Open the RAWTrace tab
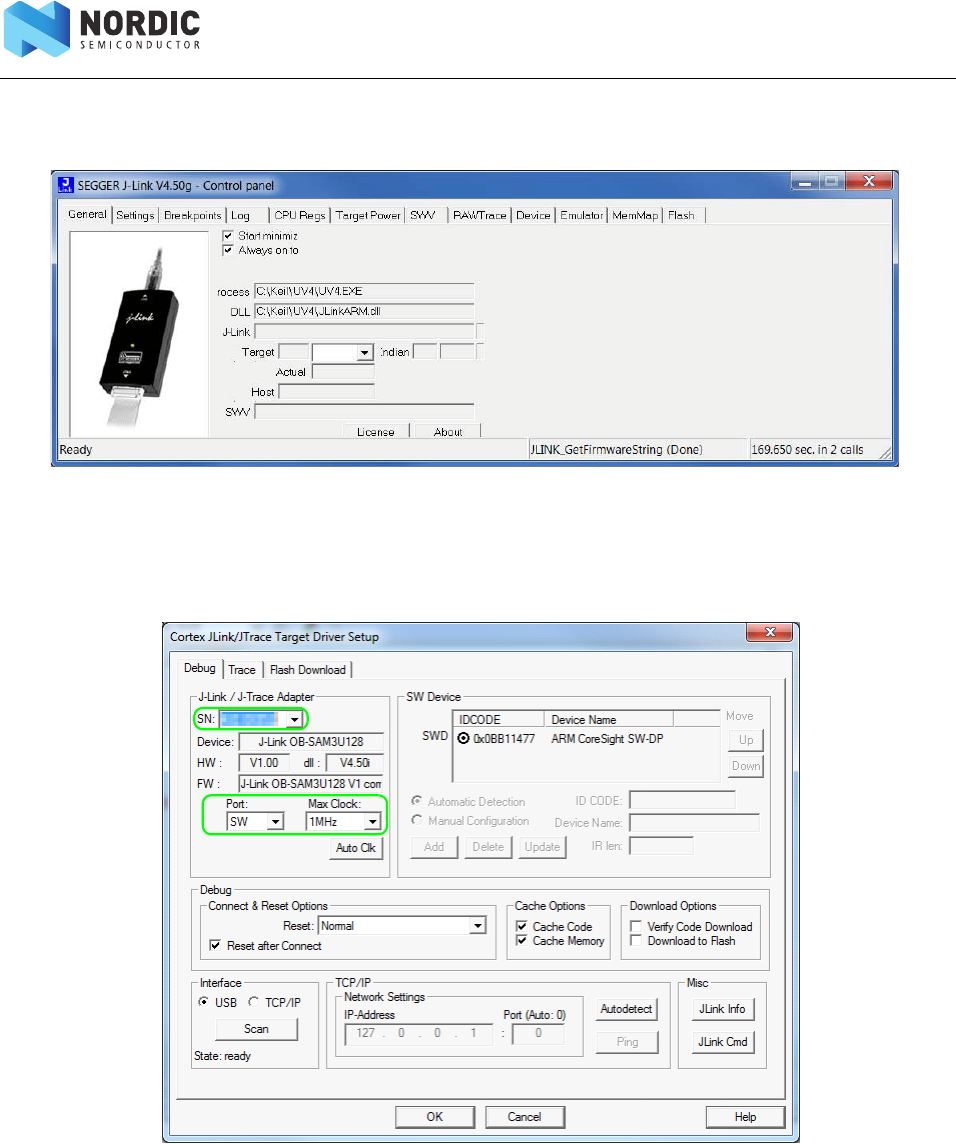Screen dimensions: 956x1144 point(479,215)
